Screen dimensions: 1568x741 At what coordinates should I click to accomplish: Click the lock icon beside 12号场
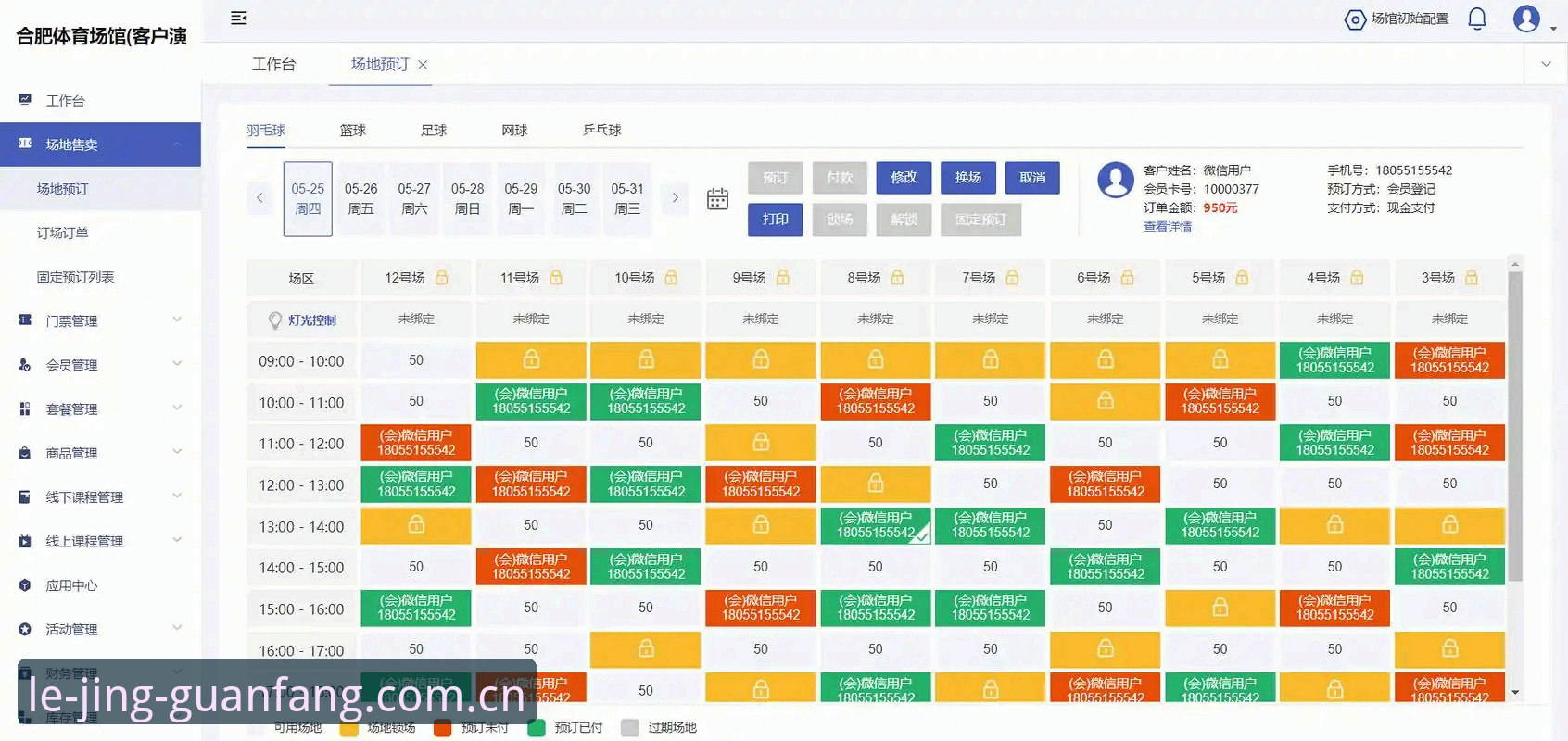442,277
